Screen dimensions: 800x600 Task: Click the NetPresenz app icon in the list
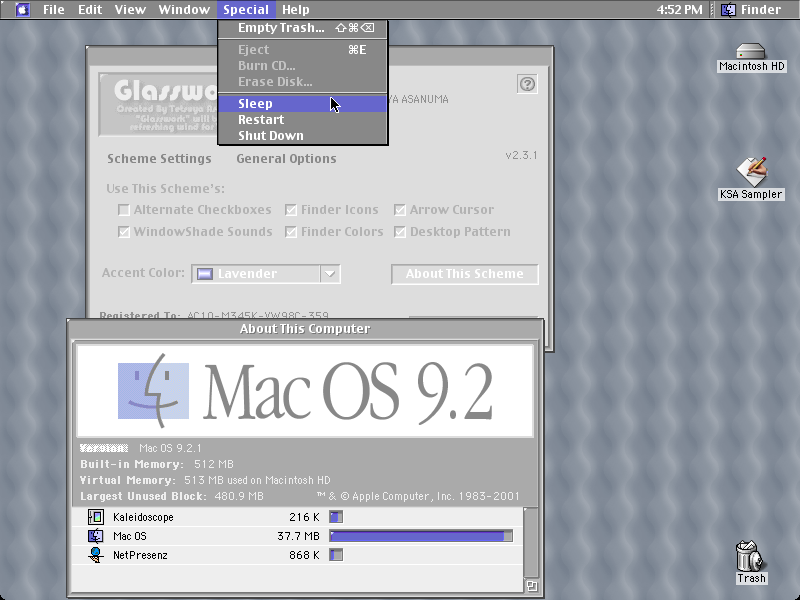coord(95,555)
